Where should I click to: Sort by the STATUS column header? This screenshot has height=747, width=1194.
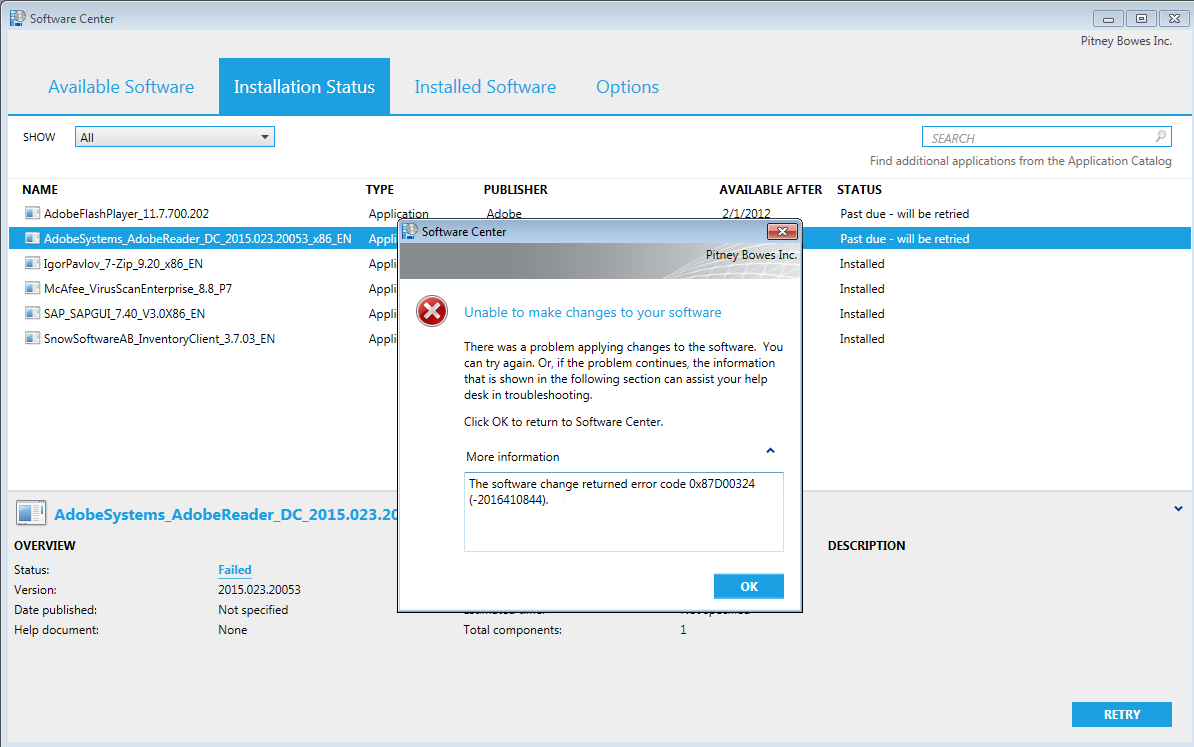(859, 190)
